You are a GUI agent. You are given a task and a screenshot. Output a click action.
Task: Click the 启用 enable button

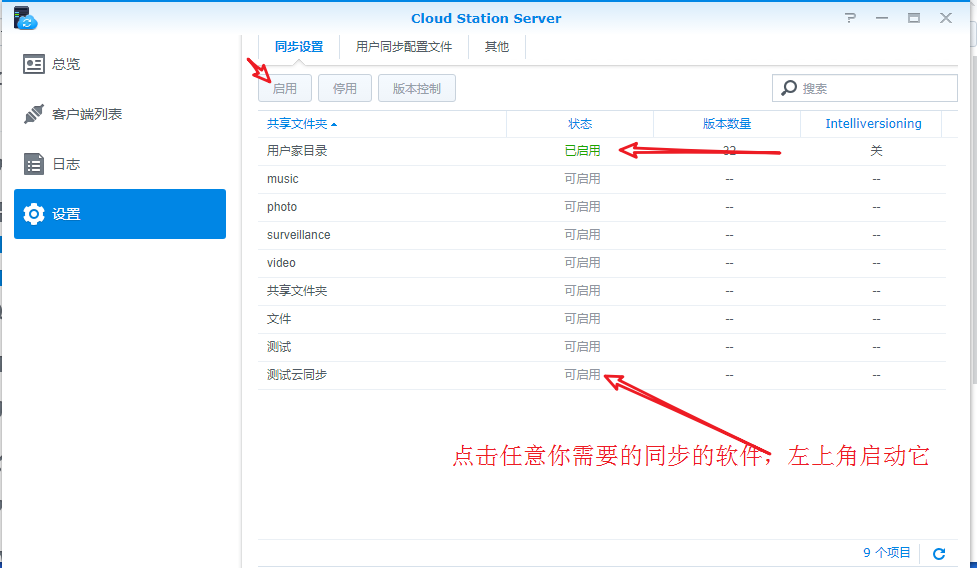click(285, 88)
